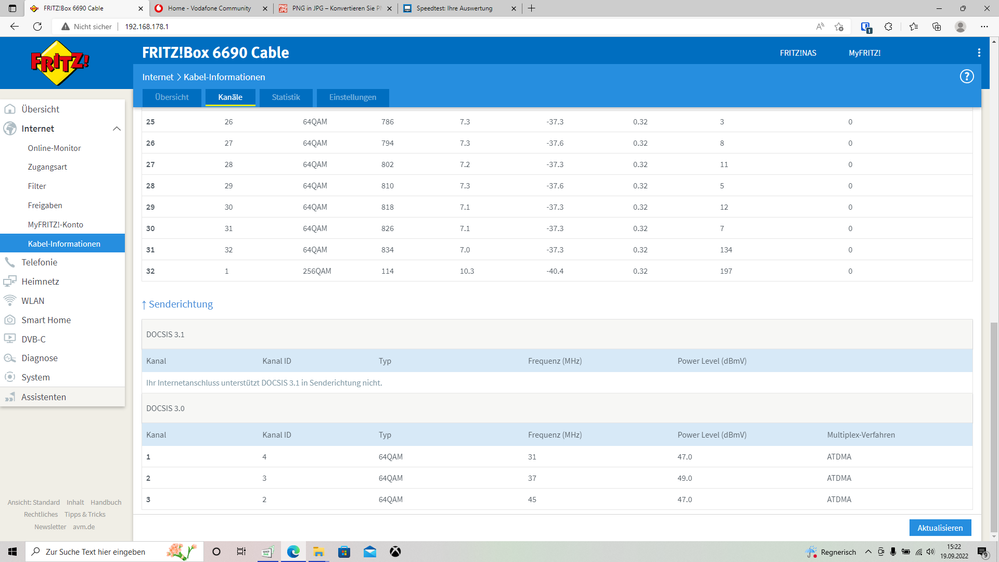Viewport: 999px width, 562px height.
Task: Open Zugangsart in sidebar
Action: [x=47, y=167]
